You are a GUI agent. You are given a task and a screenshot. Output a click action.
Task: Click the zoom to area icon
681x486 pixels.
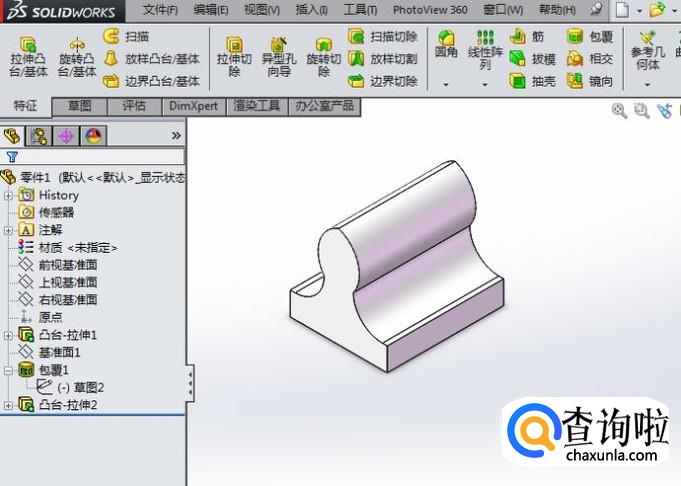pos(641,111)
